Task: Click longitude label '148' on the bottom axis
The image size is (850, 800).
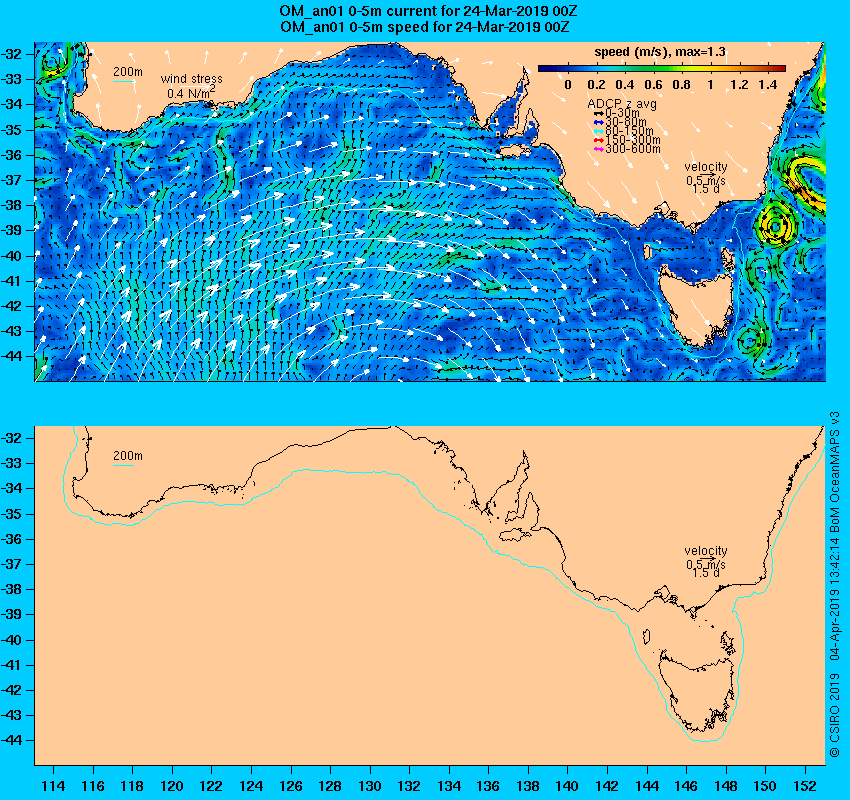Action: 726,785
